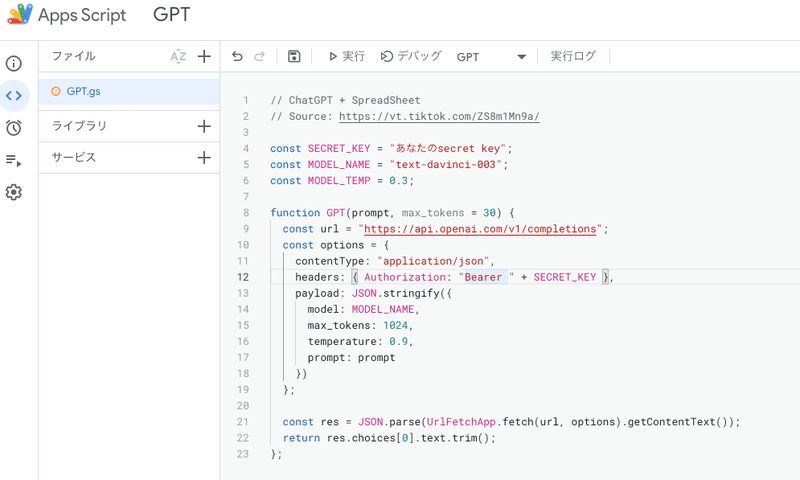Click the SECRET_KEY constant on line 4
800x480 pixels.
(339, 148)
